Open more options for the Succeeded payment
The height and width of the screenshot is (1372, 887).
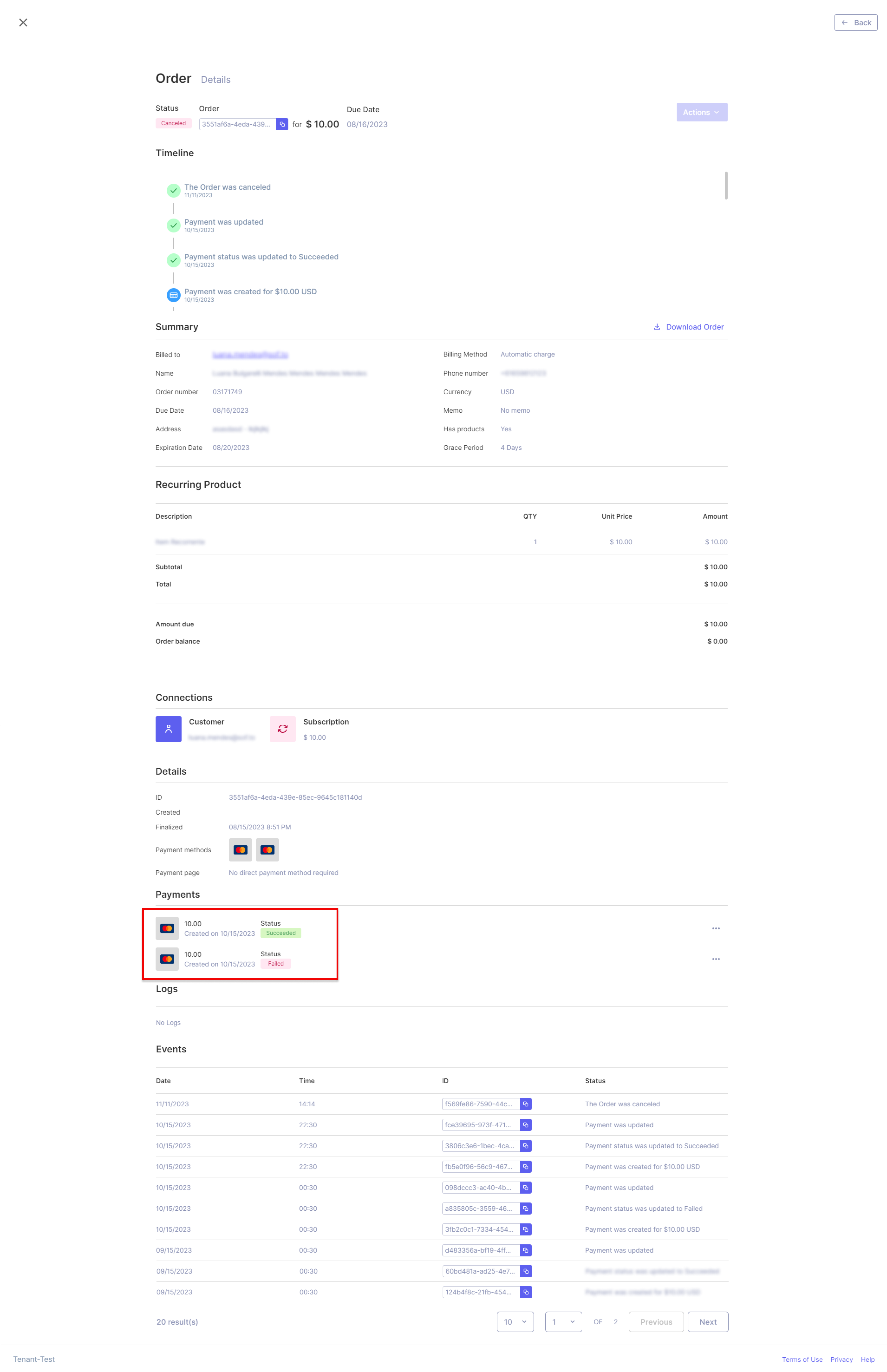716,928
